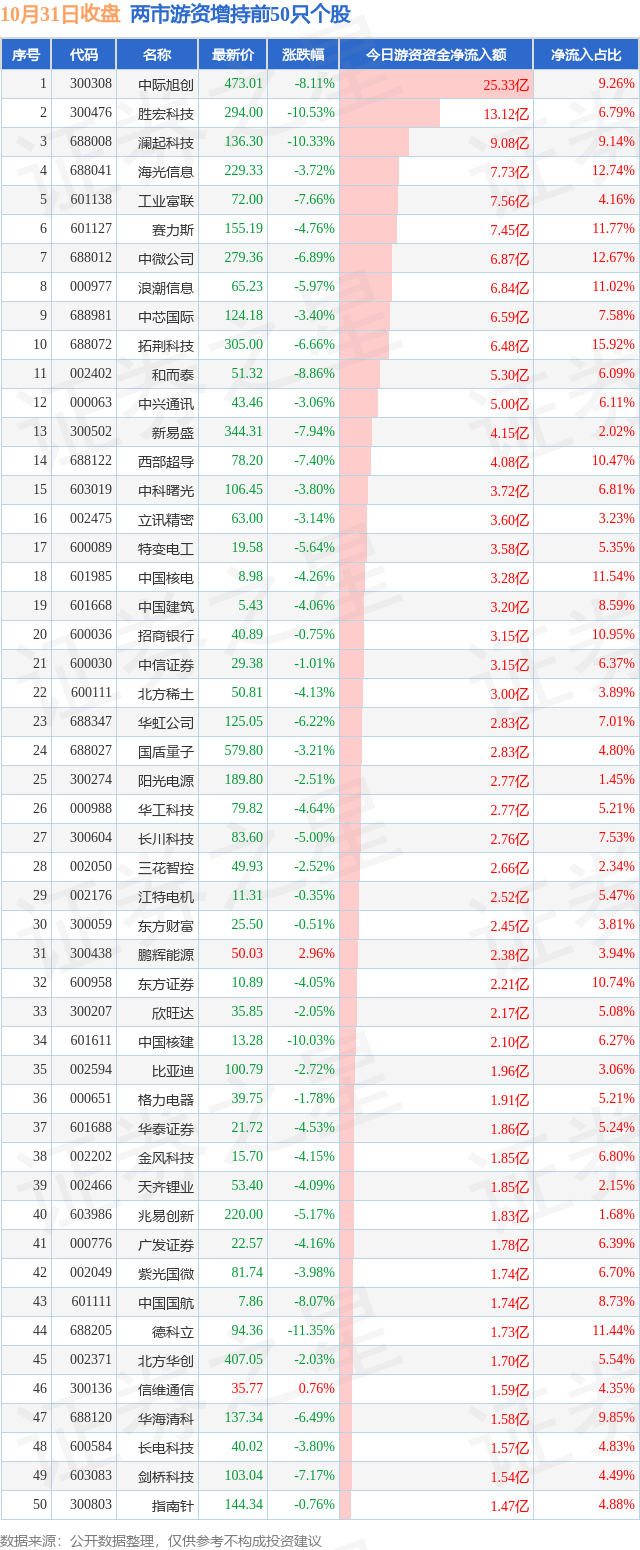Select stock name 三花智控
Image resolution: width=640 pixels, height=1550 pixels.
pyautogui.click(x=166, y=868)
